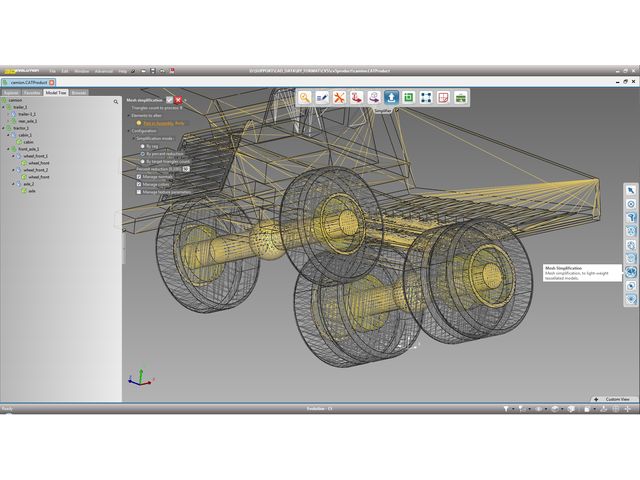
Task: Click the Percent reduction value field
Action: point(186,169)
